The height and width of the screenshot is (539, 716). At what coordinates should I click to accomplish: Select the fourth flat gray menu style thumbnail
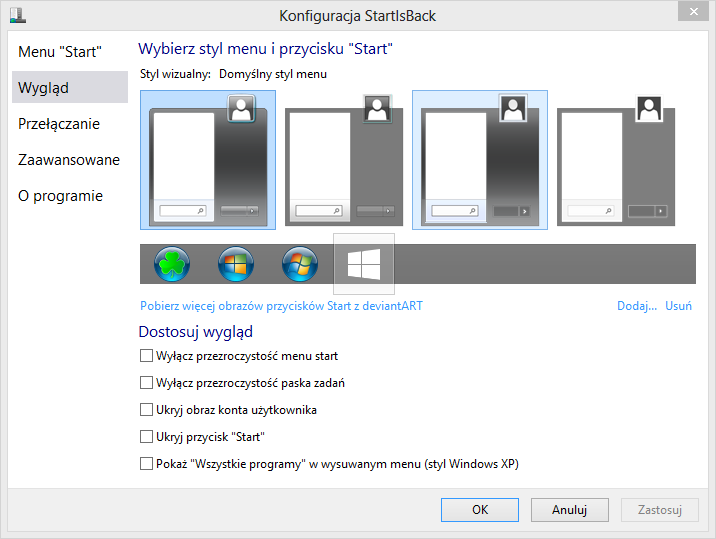[616, 160]
